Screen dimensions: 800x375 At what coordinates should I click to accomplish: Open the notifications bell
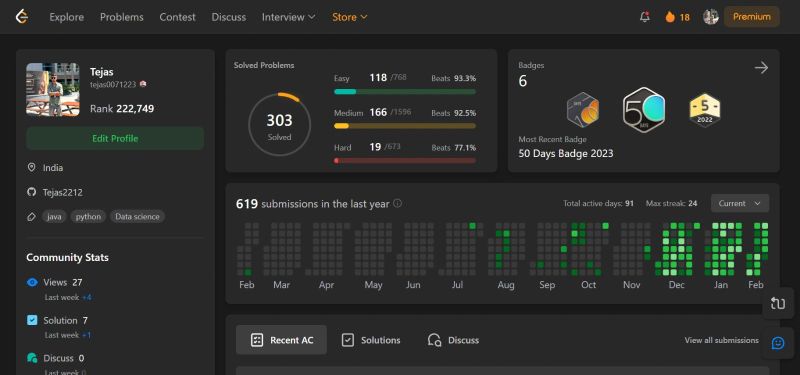tap(645, 17)
